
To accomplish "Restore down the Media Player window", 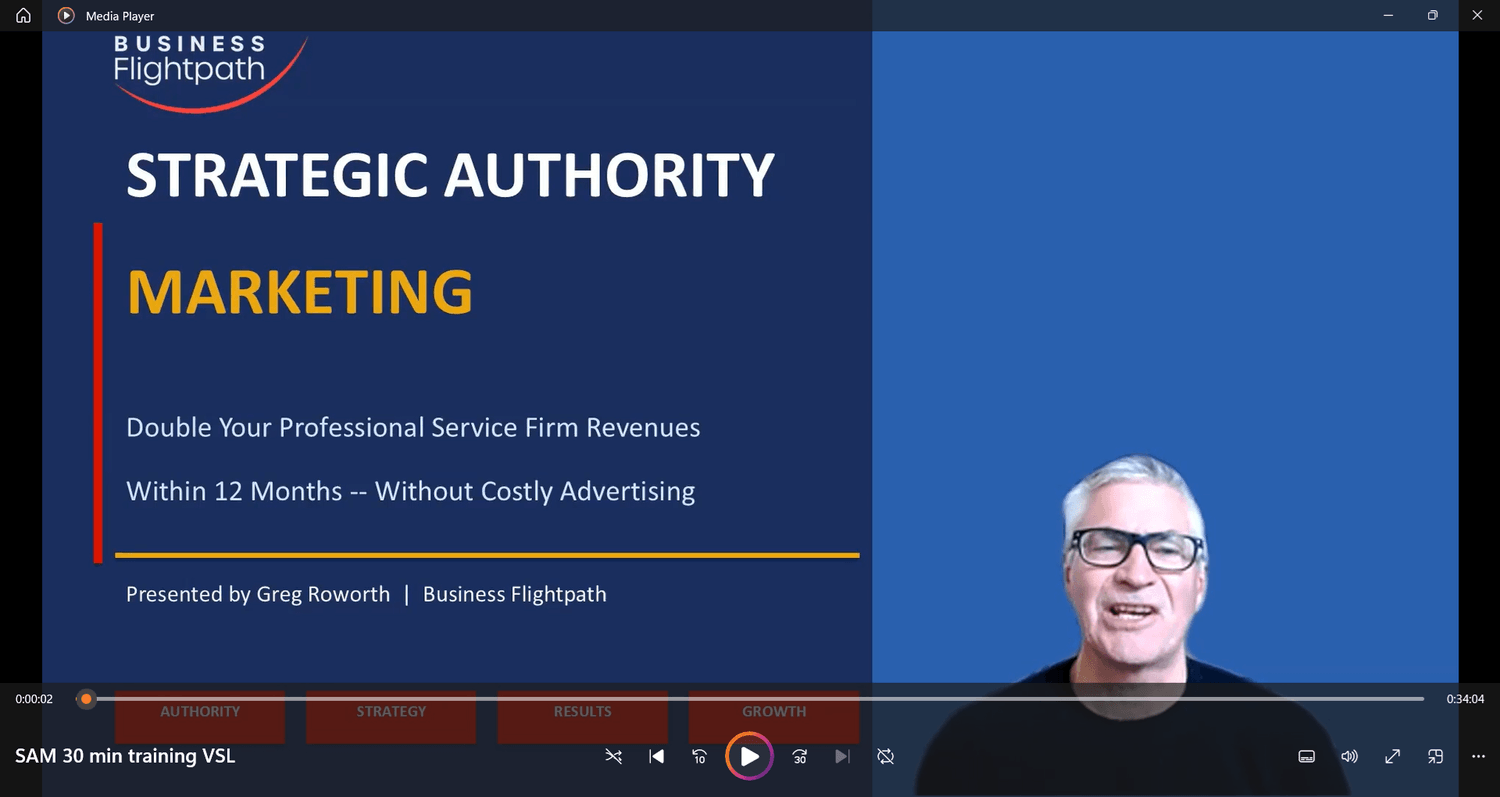I will tap(1432, 15).
